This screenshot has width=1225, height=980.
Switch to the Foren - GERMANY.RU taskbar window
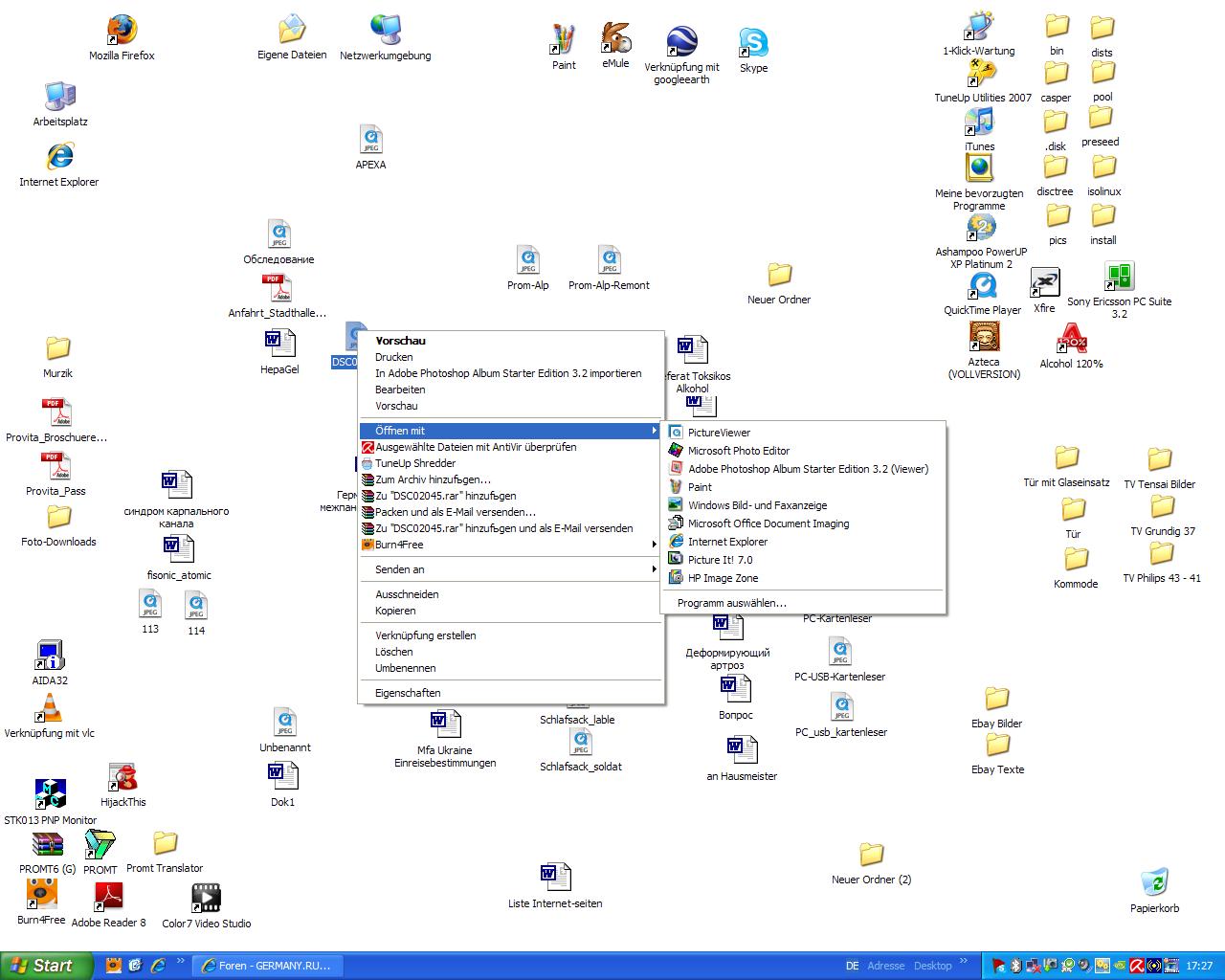pyautogui.click(x=265, y=966)
